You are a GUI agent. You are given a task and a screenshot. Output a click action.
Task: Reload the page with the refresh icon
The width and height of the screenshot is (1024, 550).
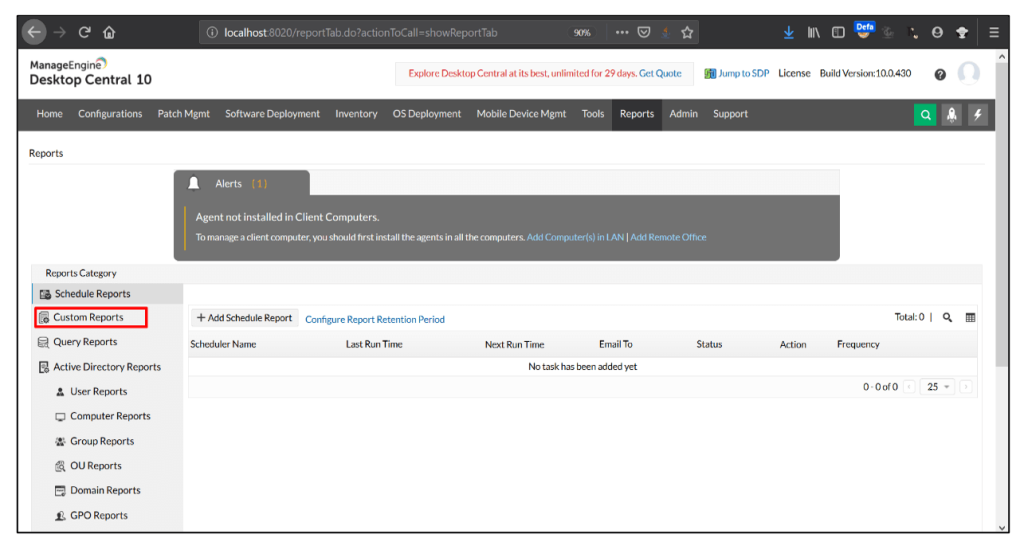84,32
